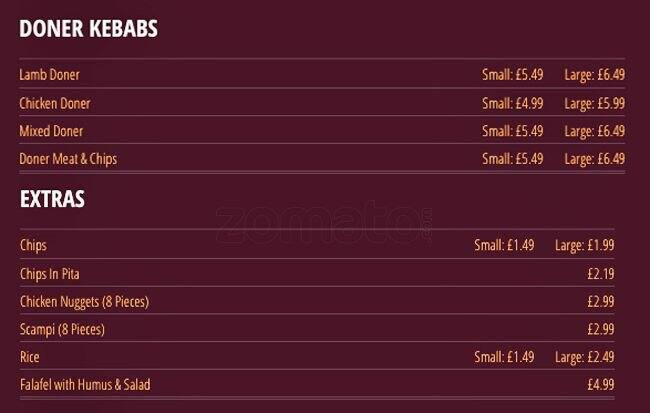
Task: Select the Lamb Doner menu item
Action: 49,75
